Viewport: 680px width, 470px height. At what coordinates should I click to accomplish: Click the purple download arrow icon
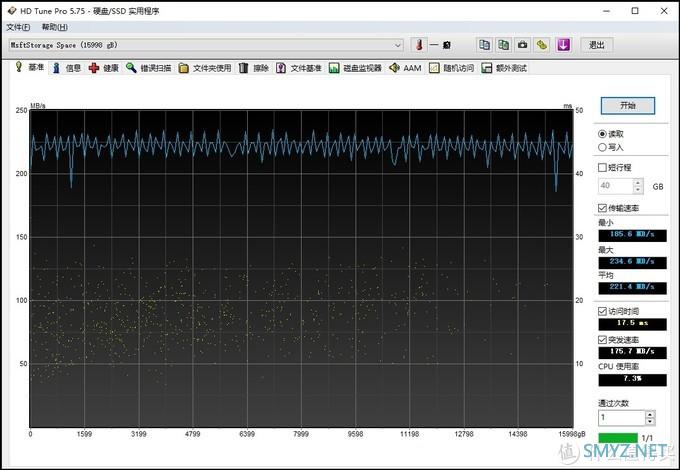(x=563, y=45)
